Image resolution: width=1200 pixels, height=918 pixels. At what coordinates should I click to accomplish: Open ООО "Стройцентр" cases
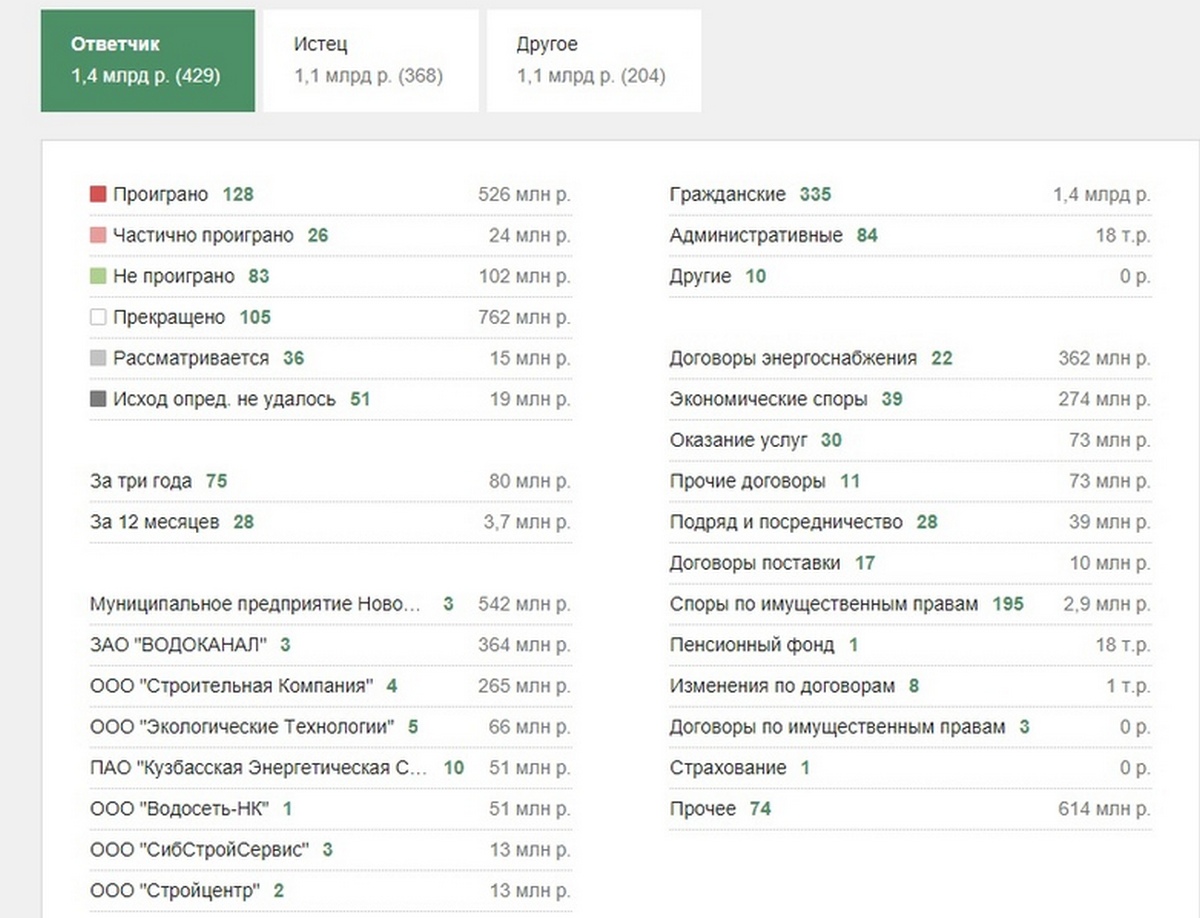(175, 891)
